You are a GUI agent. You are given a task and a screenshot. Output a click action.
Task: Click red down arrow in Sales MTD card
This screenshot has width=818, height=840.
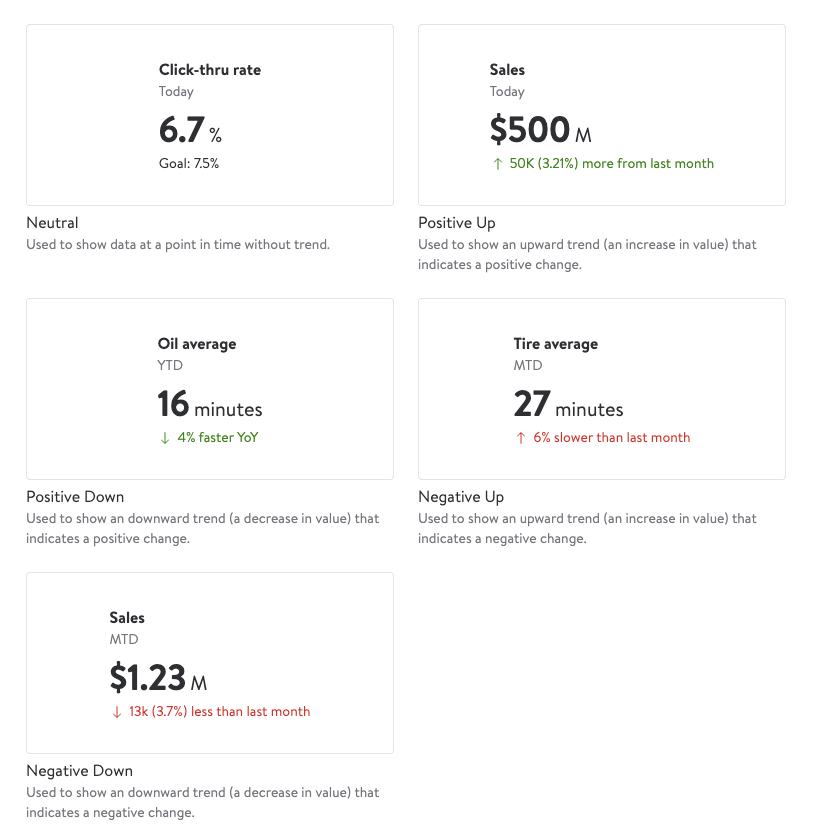point(117,712)
